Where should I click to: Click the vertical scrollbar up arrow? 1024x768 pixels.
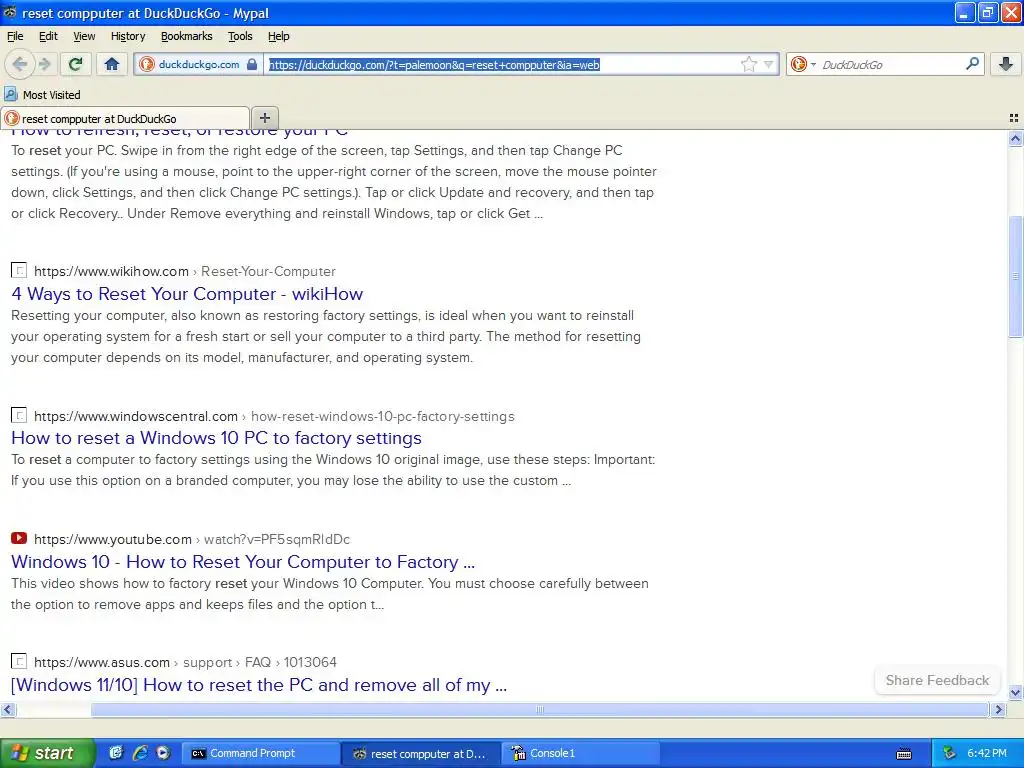(x=1015, y=138)
